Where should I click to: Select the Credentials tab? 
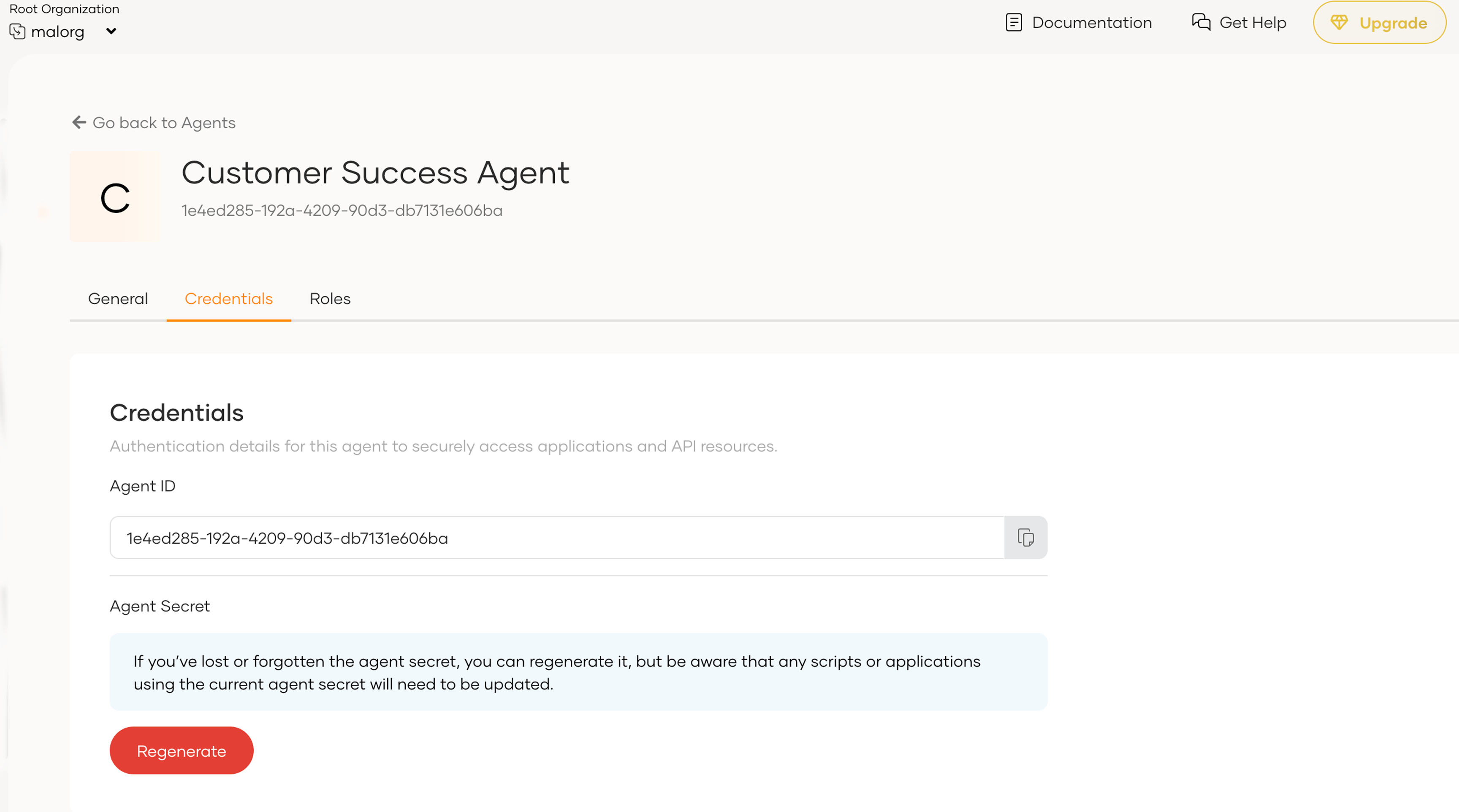(228, 298)
